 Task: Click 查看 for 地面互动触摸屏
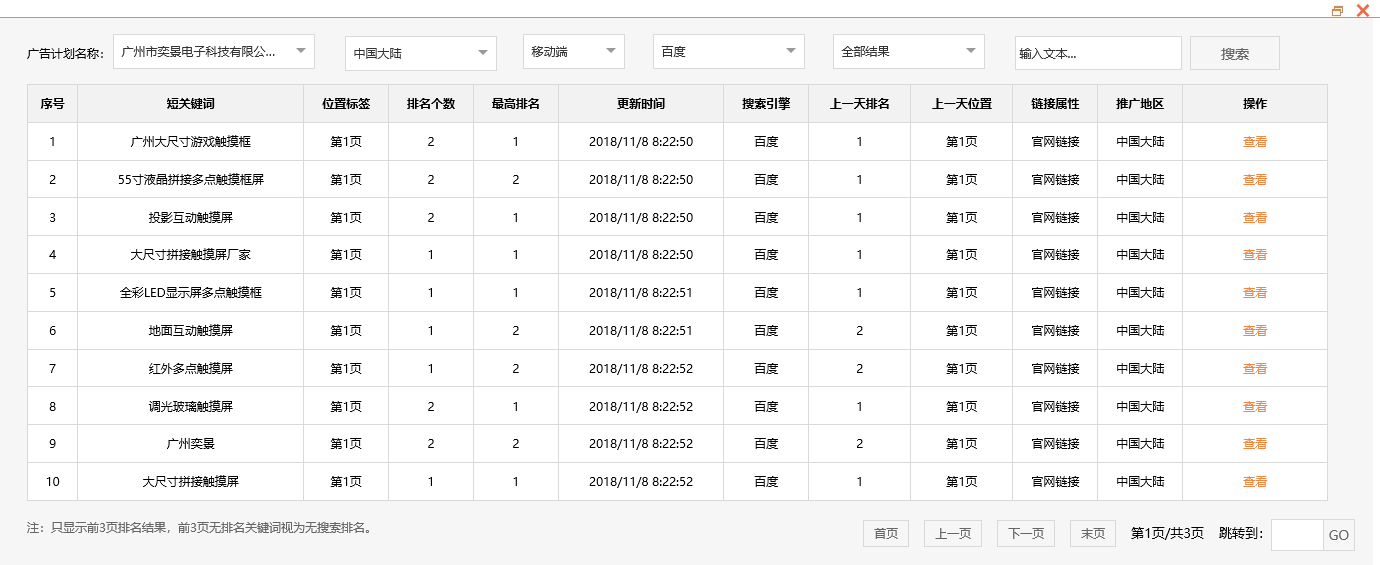1255,330
